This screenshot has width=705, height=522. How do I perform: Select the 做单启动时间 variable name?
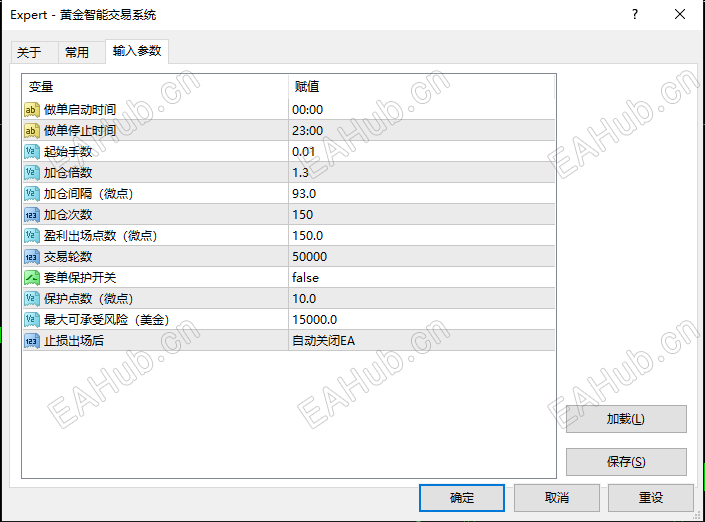click(80, 110)
